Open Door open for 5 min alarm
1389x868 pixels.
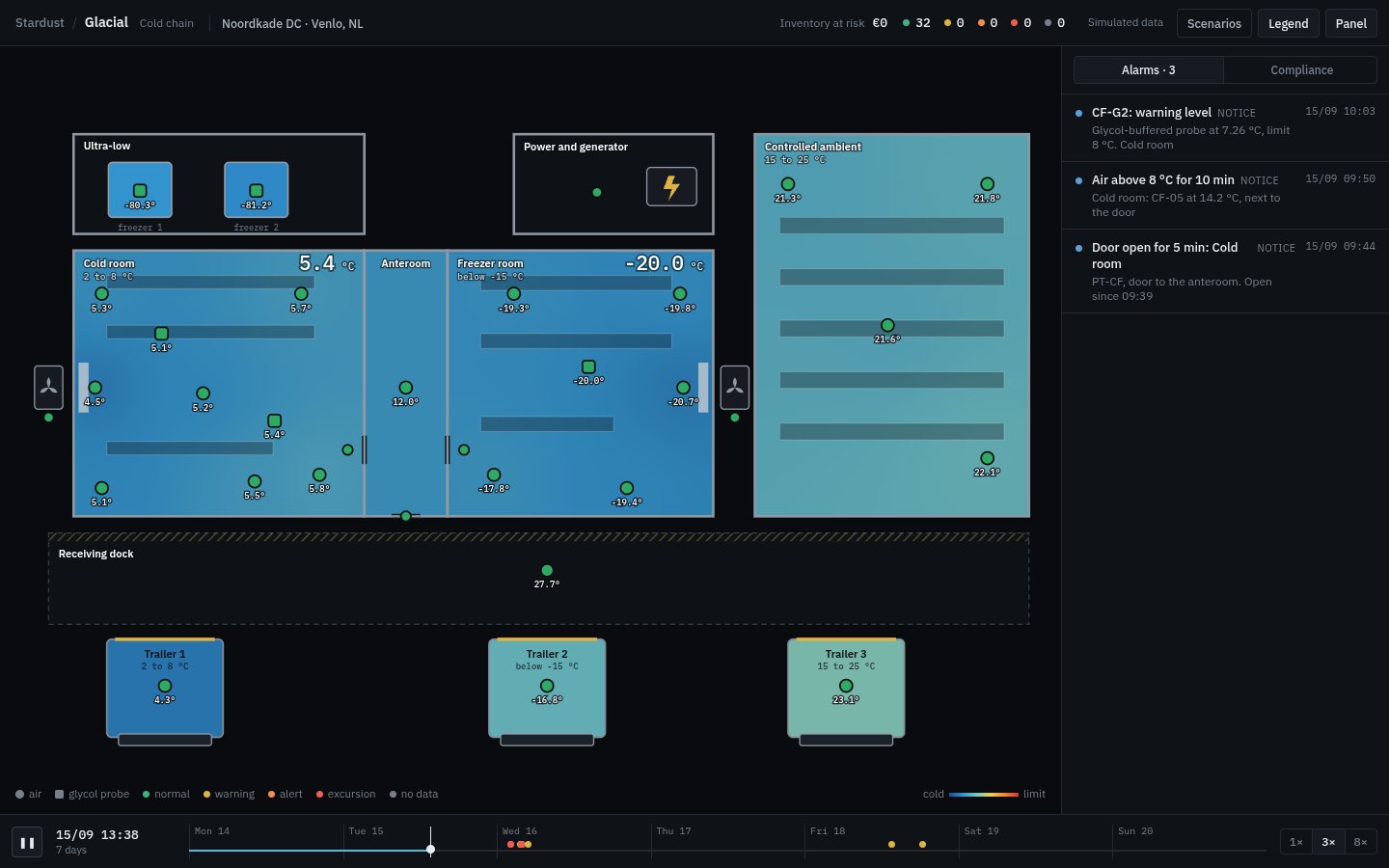1225,271
